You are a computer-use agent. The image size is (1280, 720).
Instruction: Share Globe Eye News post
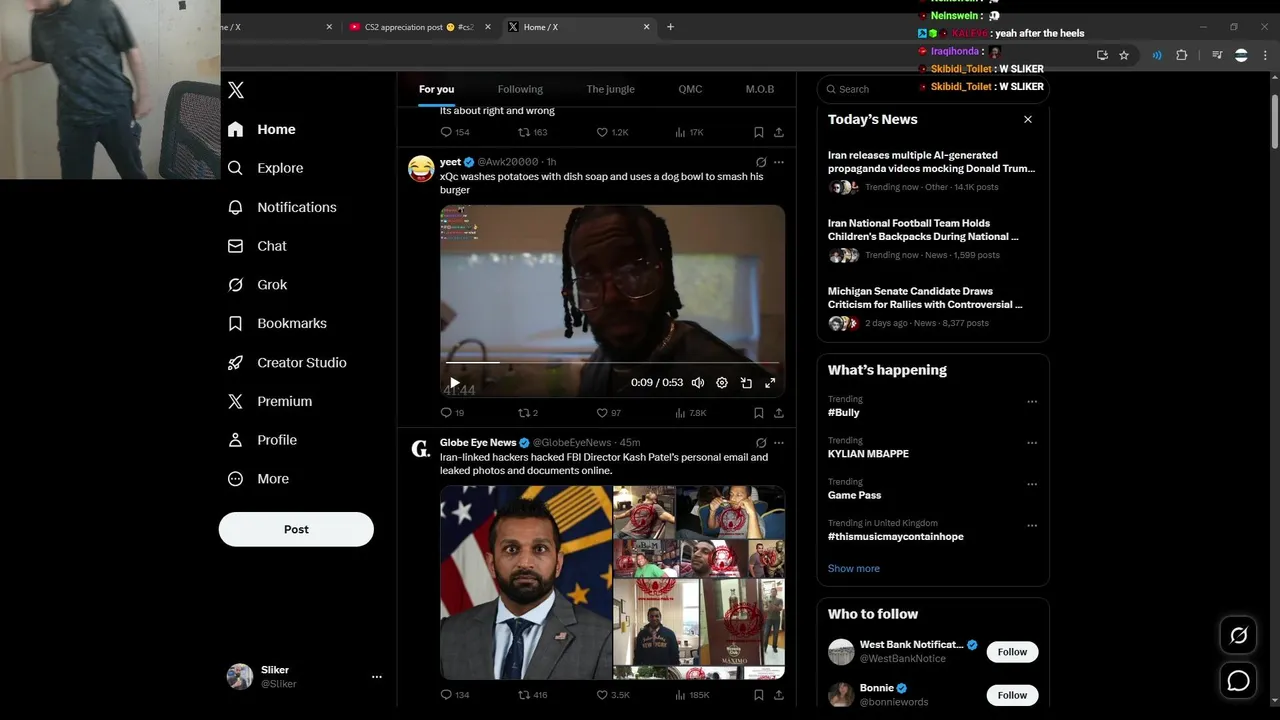(779, 694)
